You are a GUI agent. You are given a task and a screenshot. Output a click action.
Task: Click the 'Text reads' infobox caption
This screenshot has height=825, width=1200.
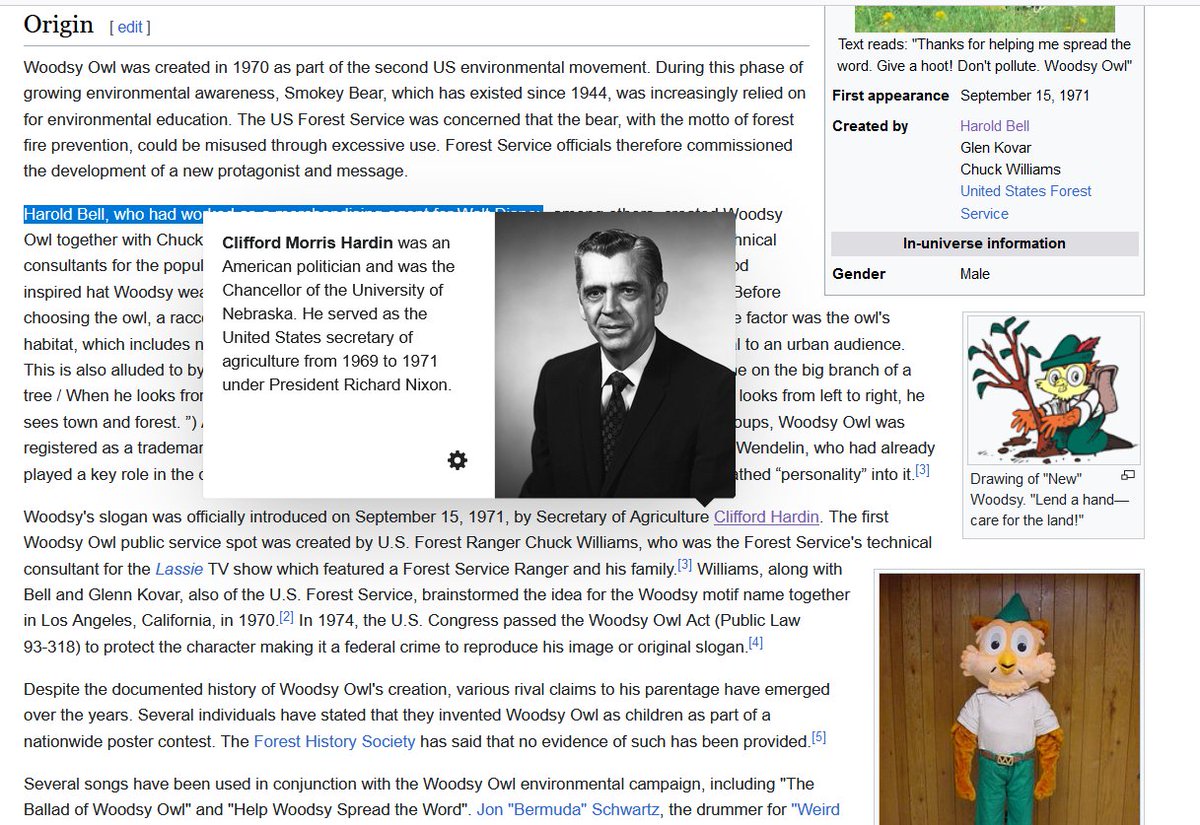tap(984, 55)
